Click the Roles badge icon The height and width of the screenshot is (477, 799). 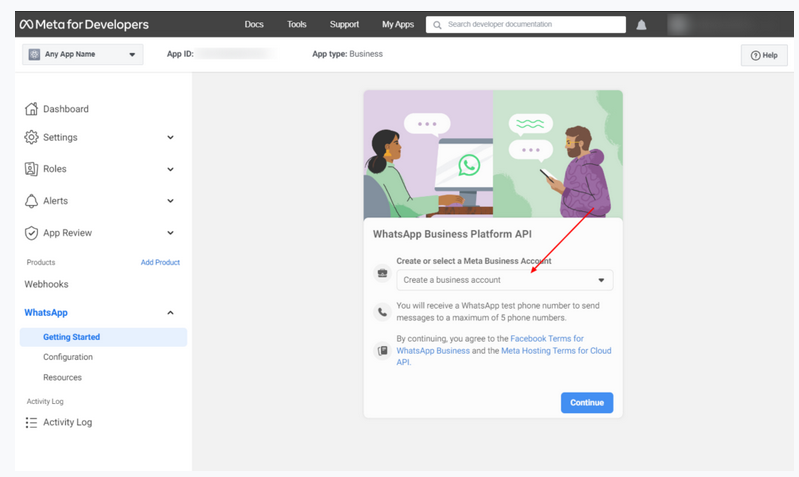(x=31, y=169)
